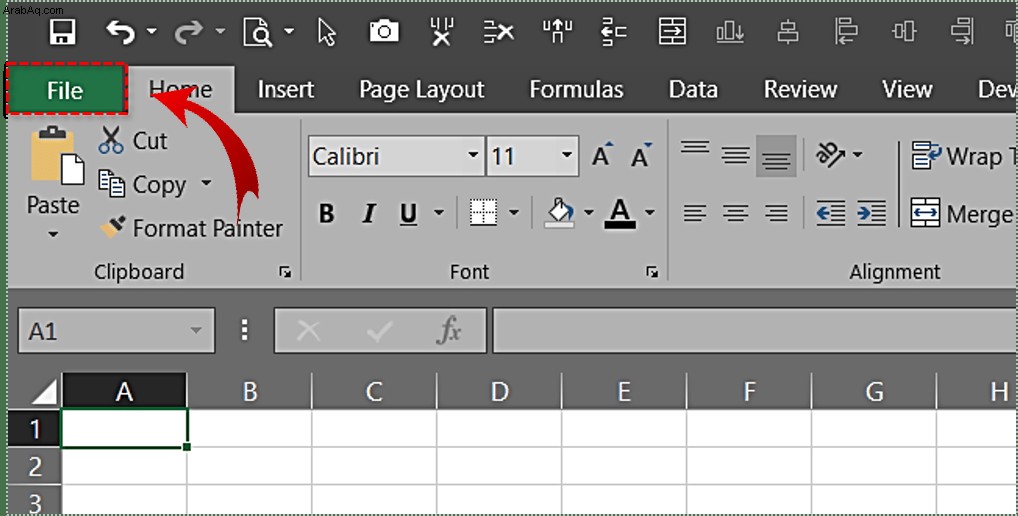The width and height of the screenshot is (1018, 516).
Task: Click the Redo arrow icon
Action: tap(189, 31)
